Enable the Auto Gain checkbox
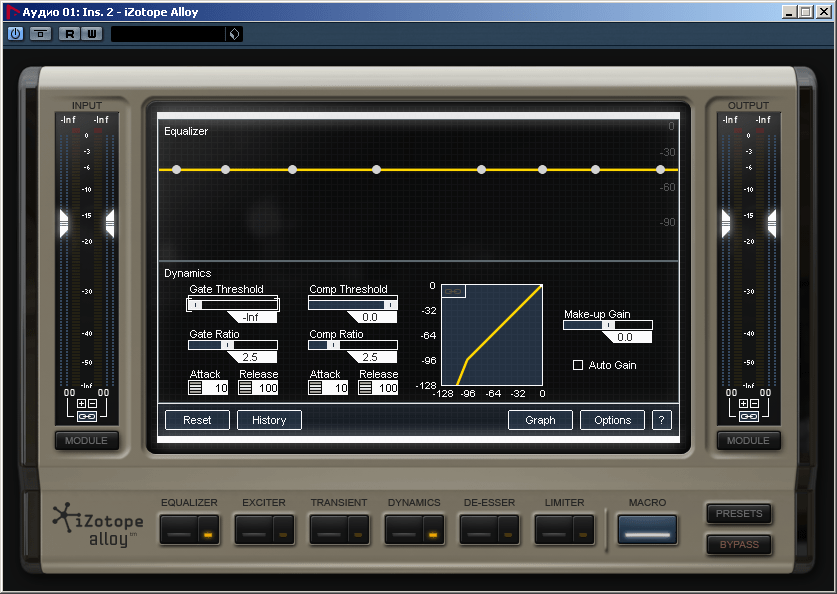The width and height of the screenshot is (837, 594). (578, 365)
